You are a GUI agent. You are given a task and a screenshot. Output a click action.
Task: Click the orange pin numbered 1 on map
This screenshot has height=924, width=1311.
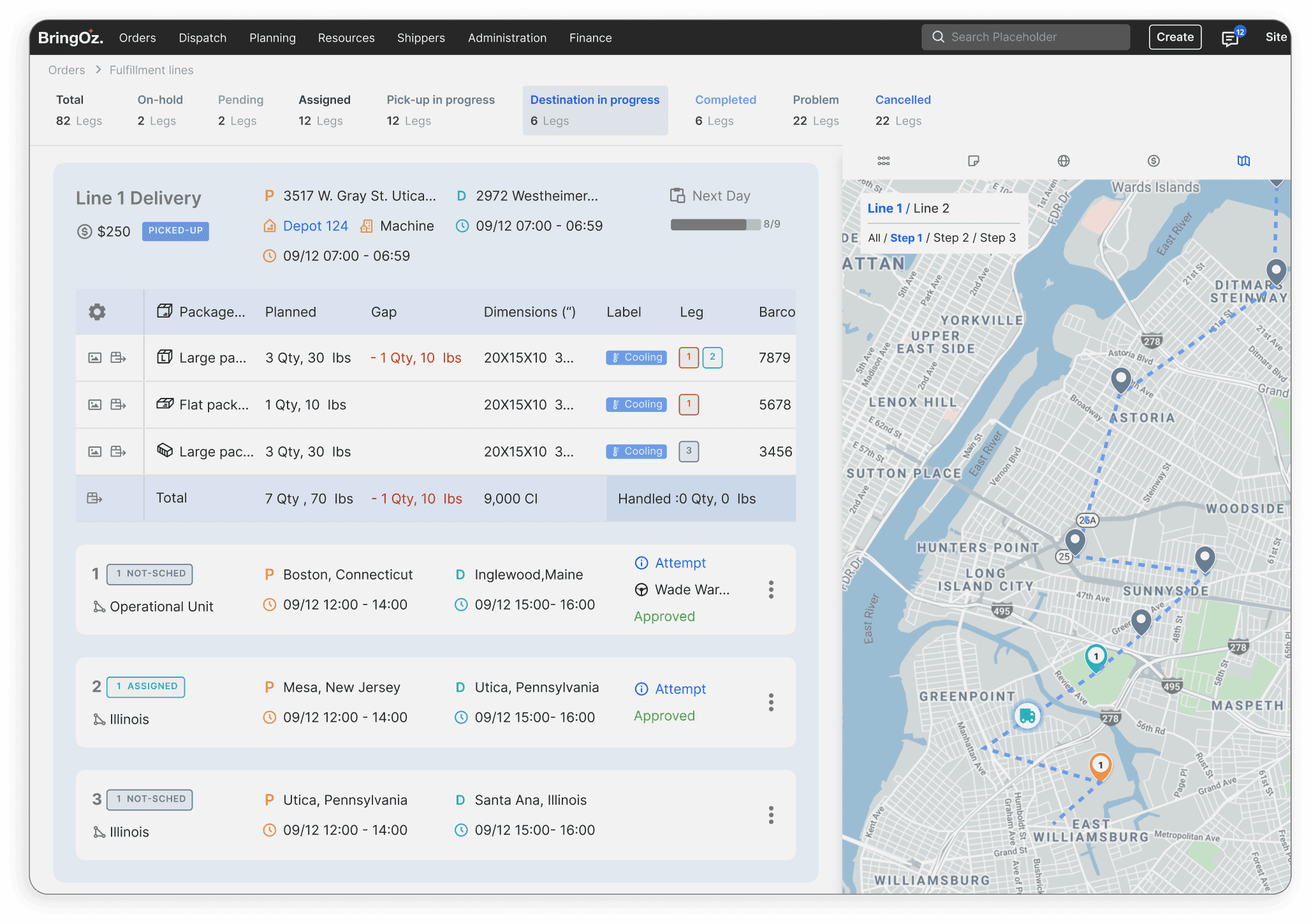point(1100,766)
